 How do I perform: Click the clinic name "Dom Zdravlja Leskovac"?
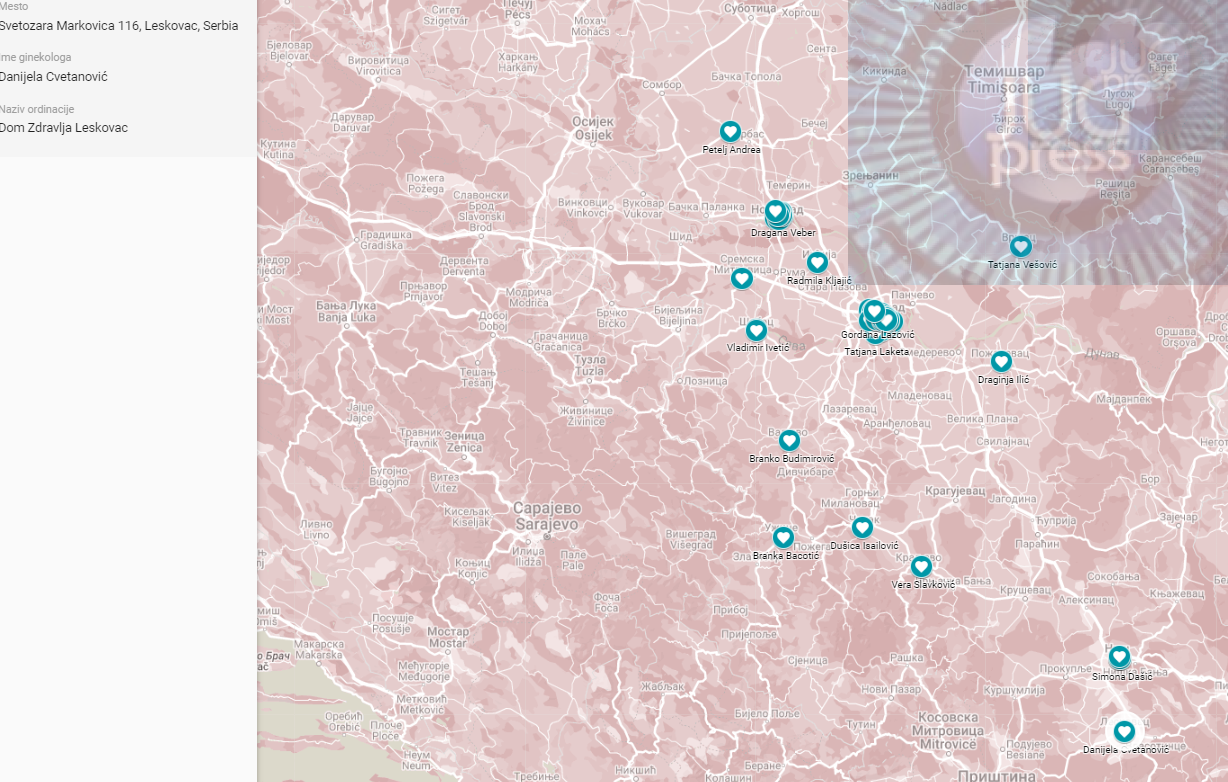[64, 128]
